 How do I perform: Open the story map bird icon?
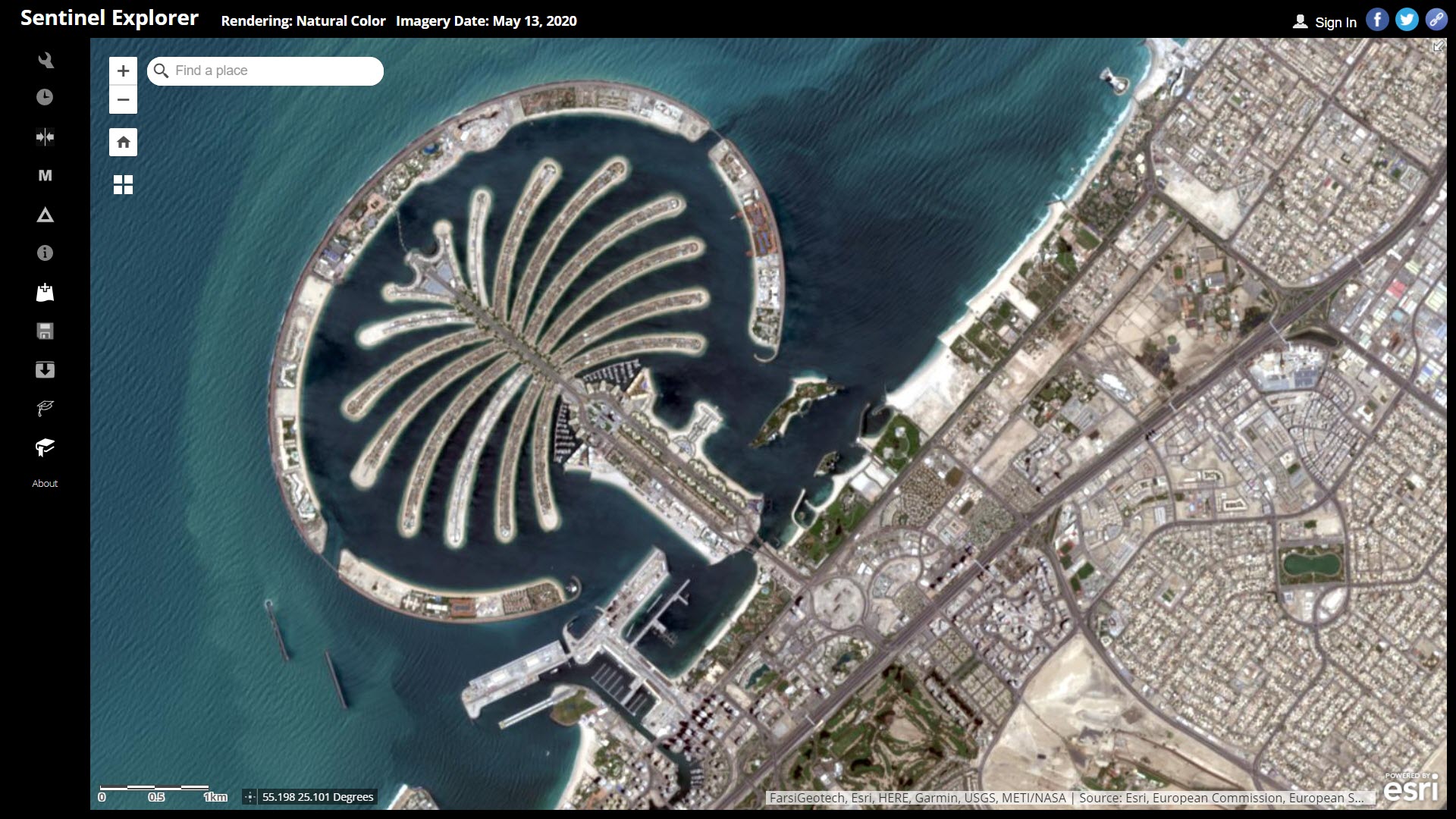click(45, 409)
